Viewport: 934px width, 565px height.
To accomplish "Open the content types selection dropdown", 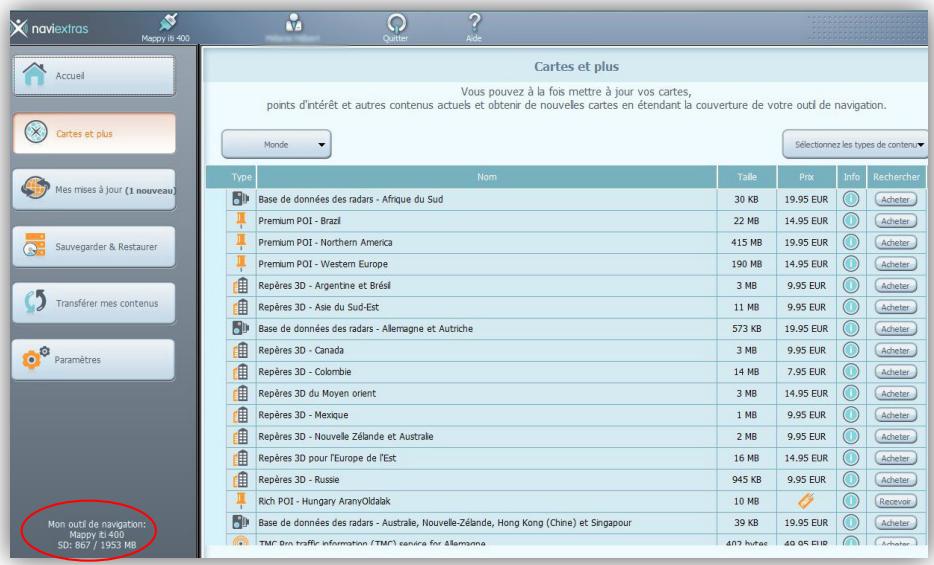I will click(x=855, y=144).
